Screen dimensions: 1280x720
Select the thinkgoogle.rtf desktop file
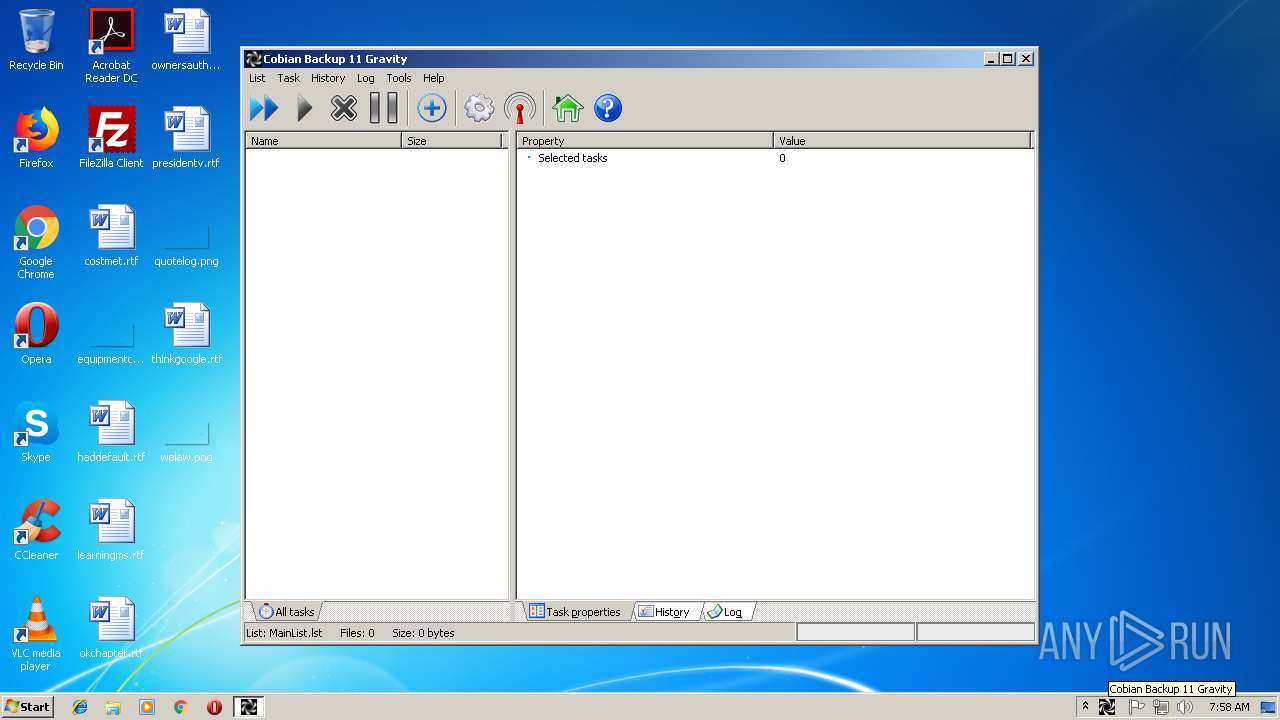click(186, 334)
